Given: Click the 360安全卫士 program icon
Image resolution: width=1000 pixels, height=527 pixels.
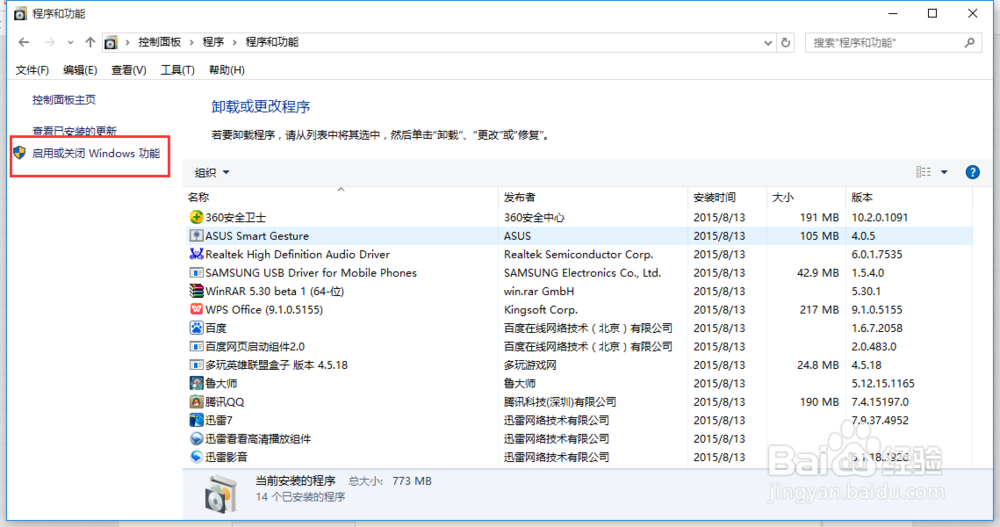Looking at the screenshot, I should click(x=196, y=218).
